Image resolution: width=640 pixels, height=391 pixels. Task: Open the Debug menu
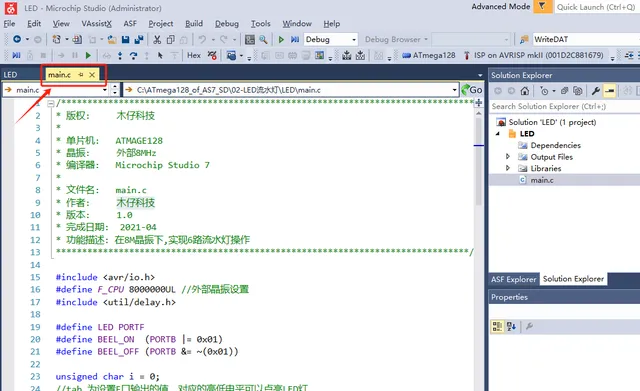tap(227, 24)
